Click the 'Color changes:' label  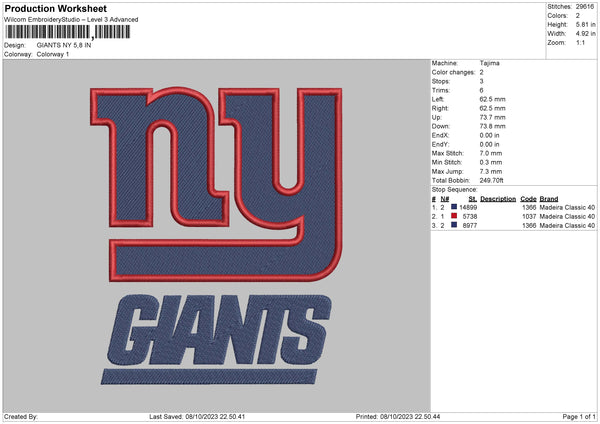point(453,72)
